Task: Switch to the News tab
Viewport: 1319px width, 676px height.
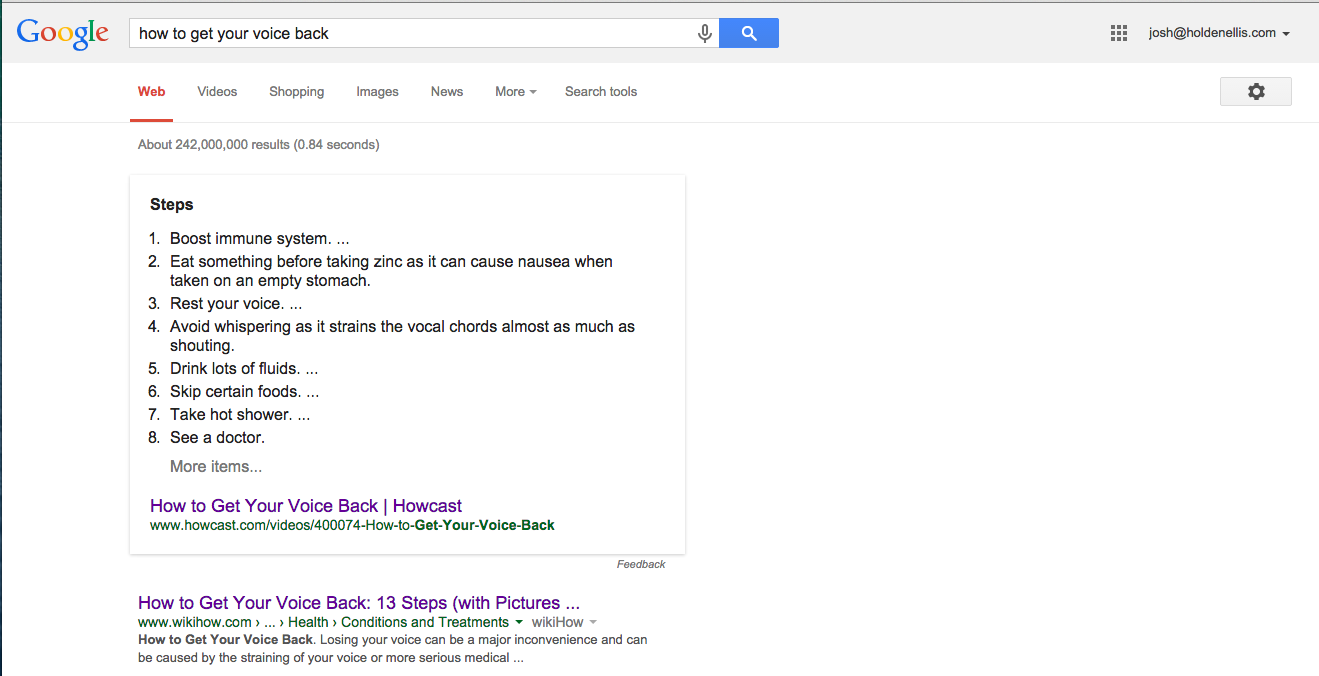Action: pos(447,91)
